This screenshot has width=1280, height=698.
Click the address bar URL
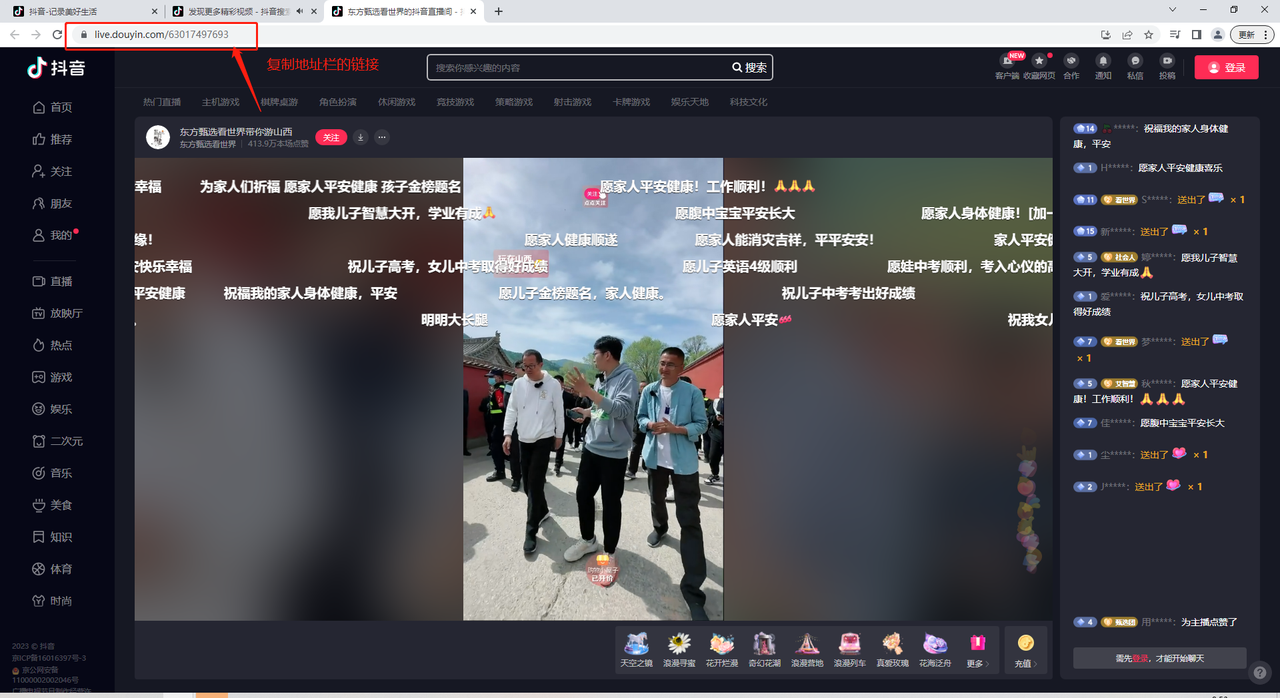(x=162, y=34)
